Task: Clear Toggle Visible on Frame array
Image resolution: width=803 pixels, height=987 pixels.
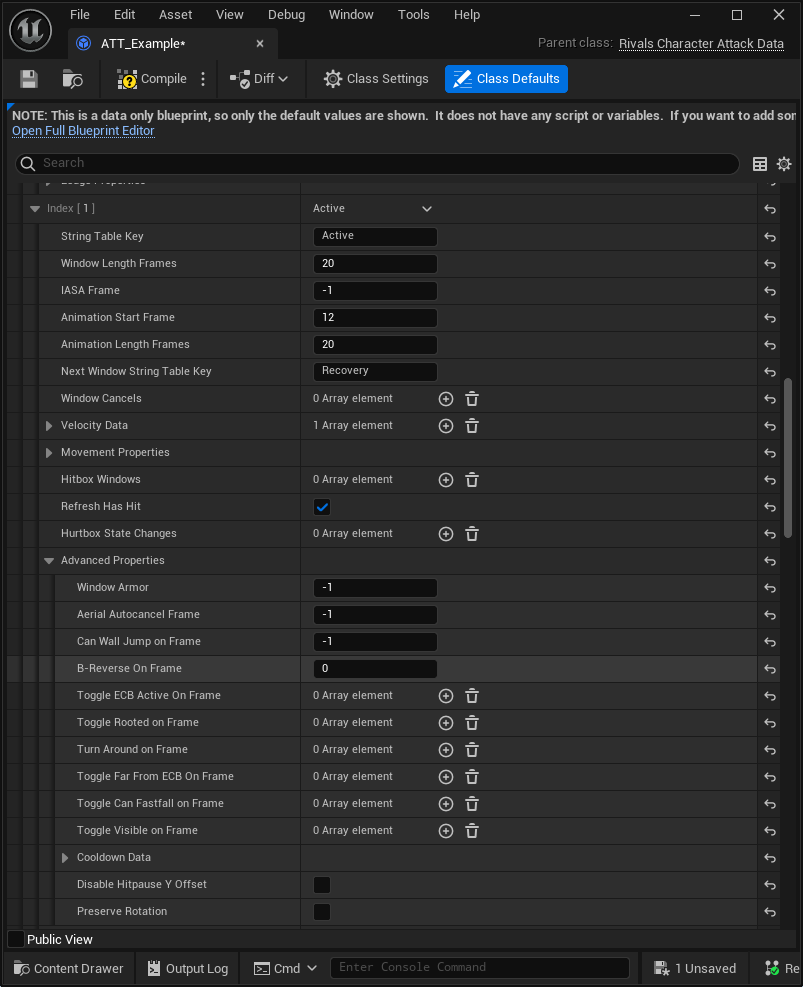Action: (x=472, y=831)
